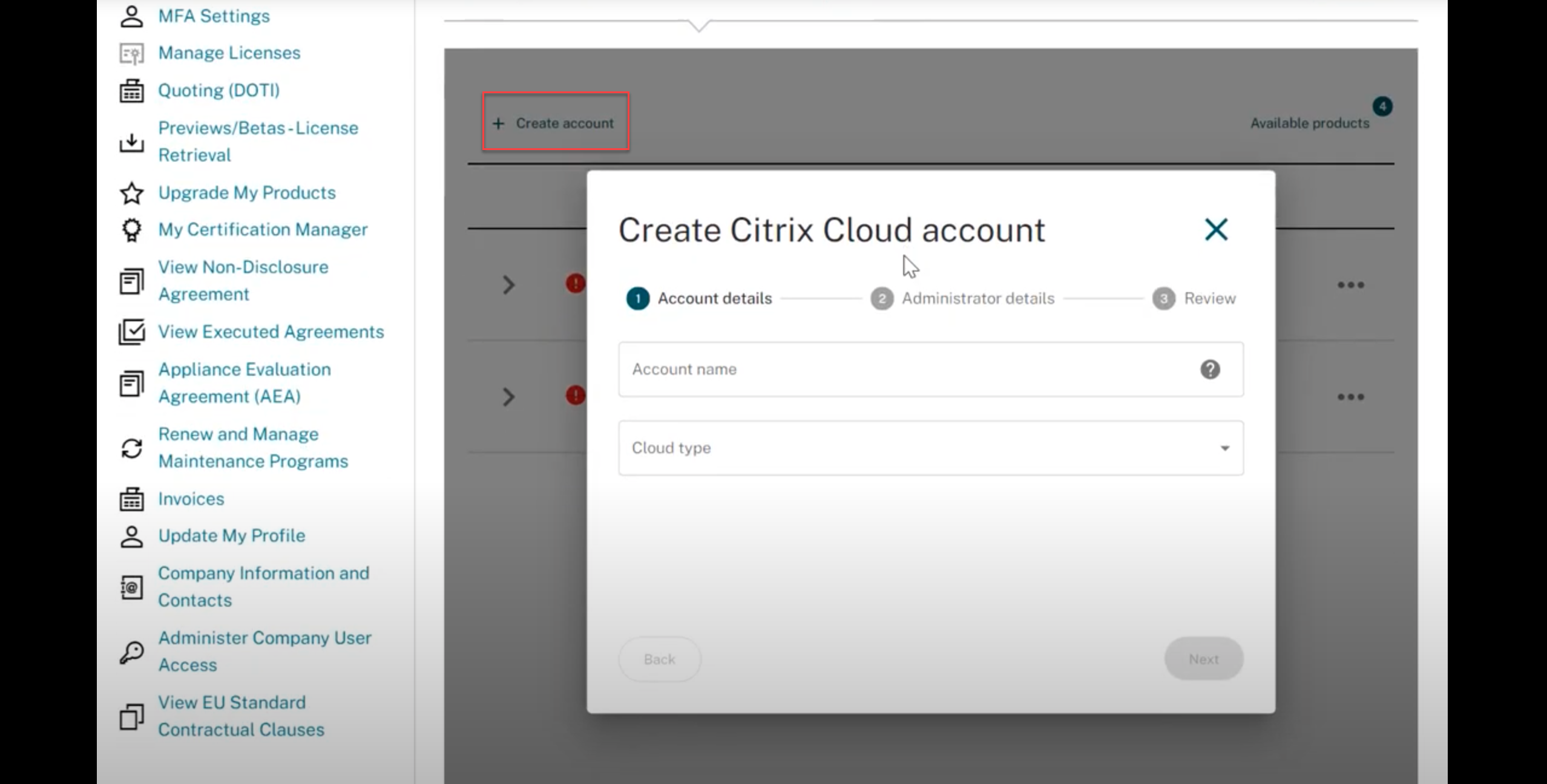
Task: Close the Create Citrix Cloud account dialog
Action: point(1216,230)
